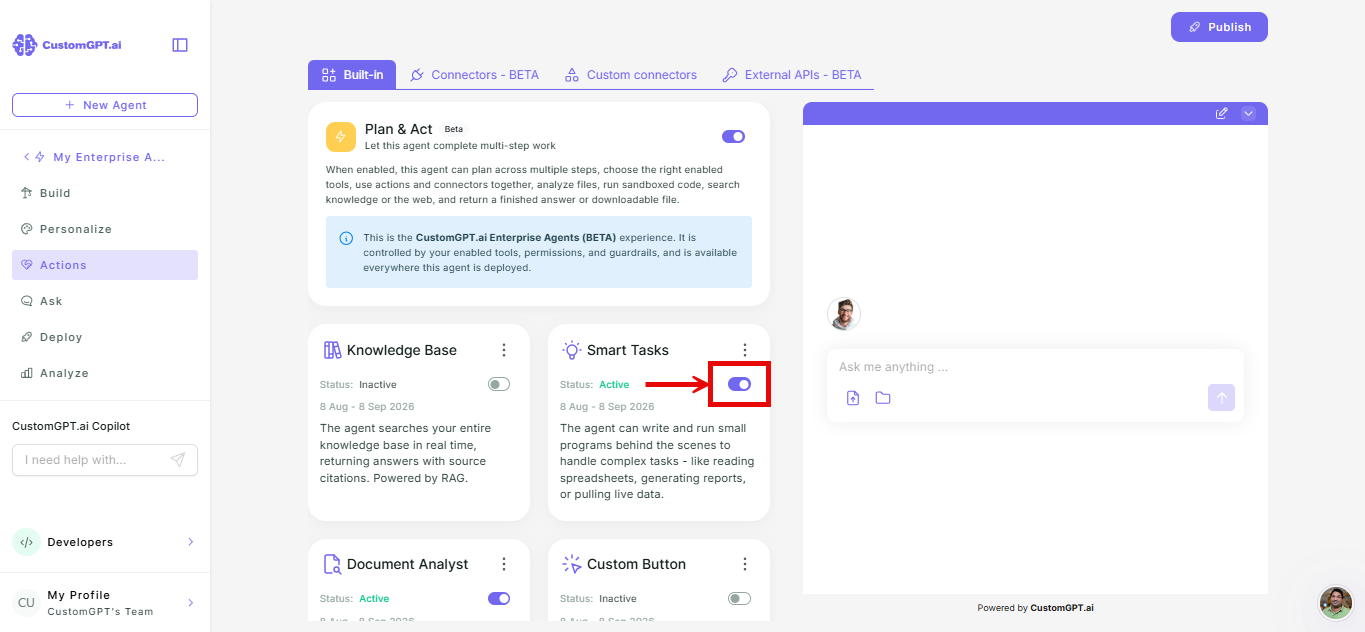Click the Plan & Act Beta badge
Viewport: 1365px width, 632px height.
[454, 129]
